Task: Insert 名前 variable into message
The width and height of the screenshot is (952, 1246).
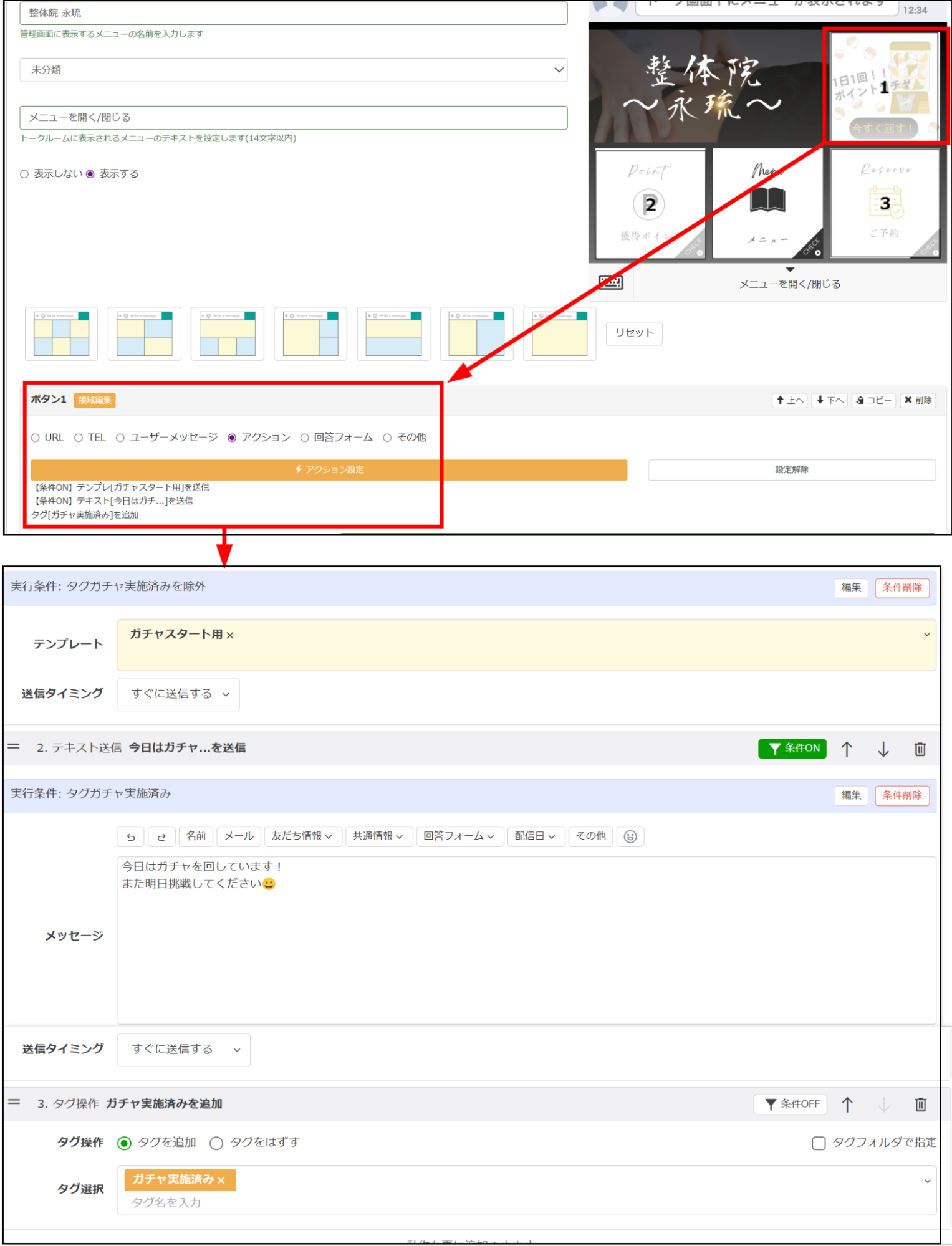Action: tap(196, 836)
